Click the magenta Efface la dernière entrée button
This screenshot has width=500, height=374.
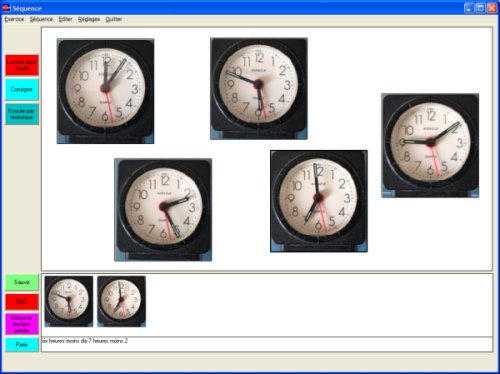[x=22, y=324]
